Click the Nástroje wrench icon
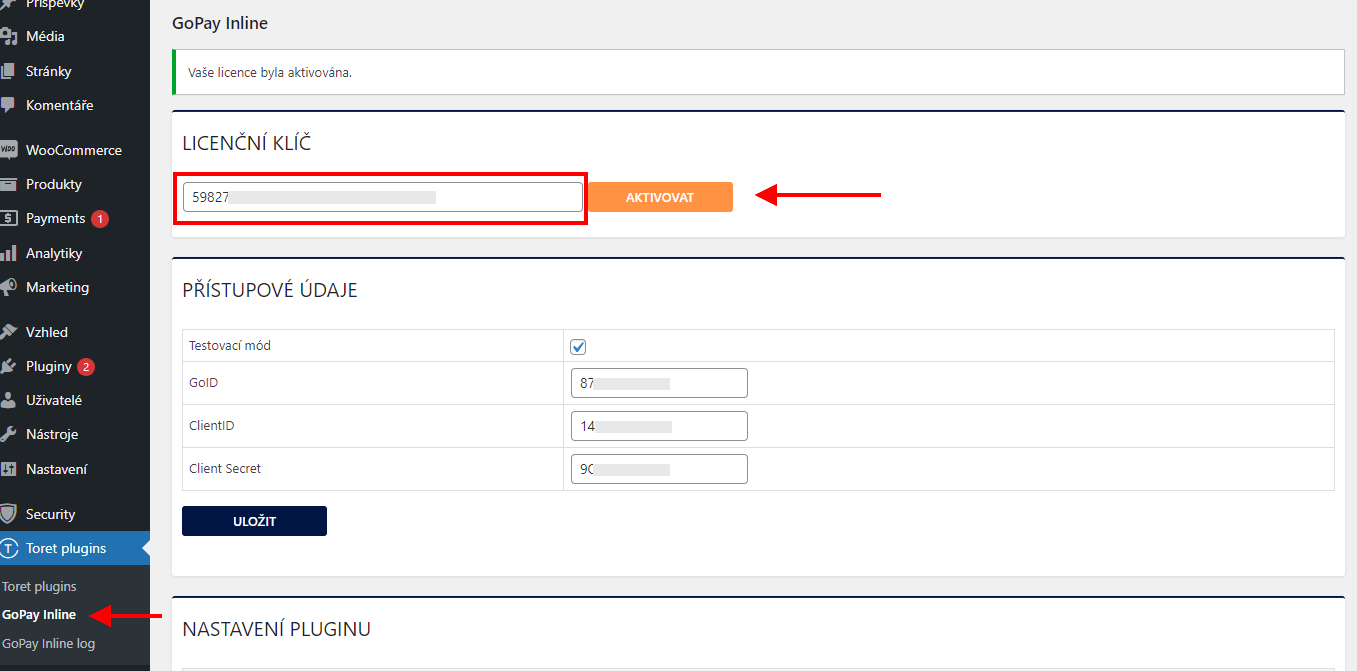Image resolution: width=1357 pixels, height=671 pixels. tap(9, 434)
